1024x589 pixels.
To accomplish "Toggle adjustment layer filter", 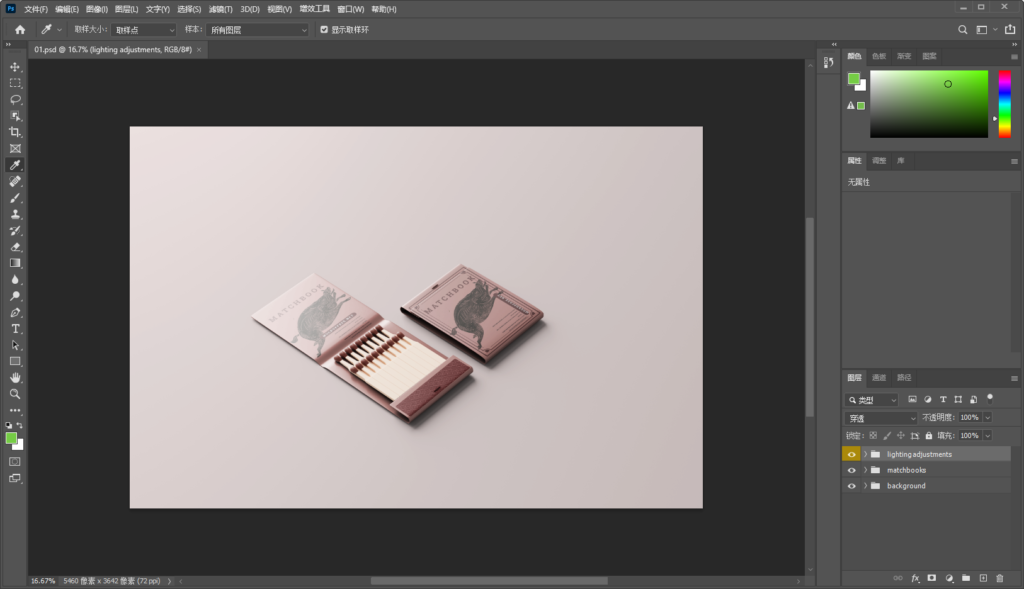I will 927,400.
